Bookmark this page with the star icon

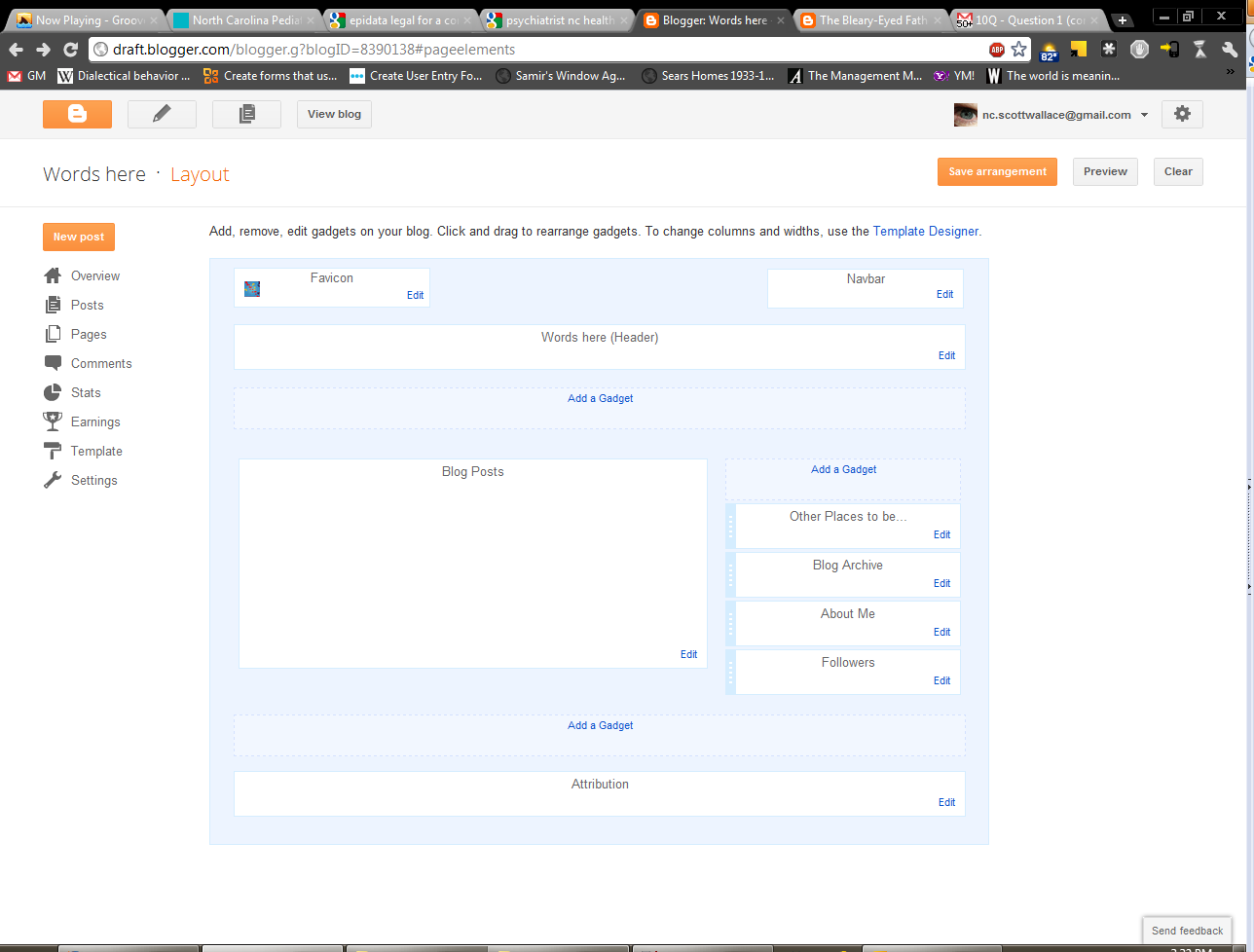click(x=1018, y=50)
